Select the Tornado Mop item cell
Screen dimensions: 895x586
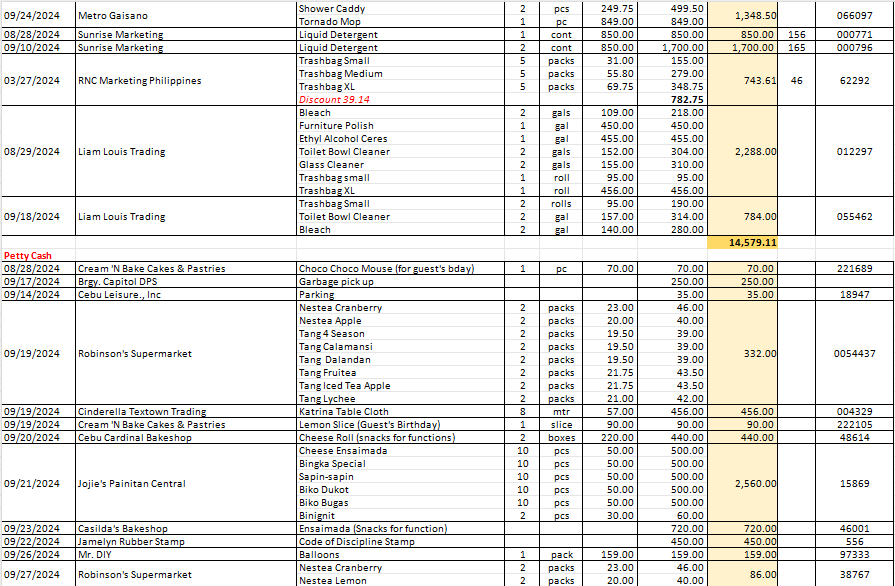pyautogui.click(x=400, y=22)
